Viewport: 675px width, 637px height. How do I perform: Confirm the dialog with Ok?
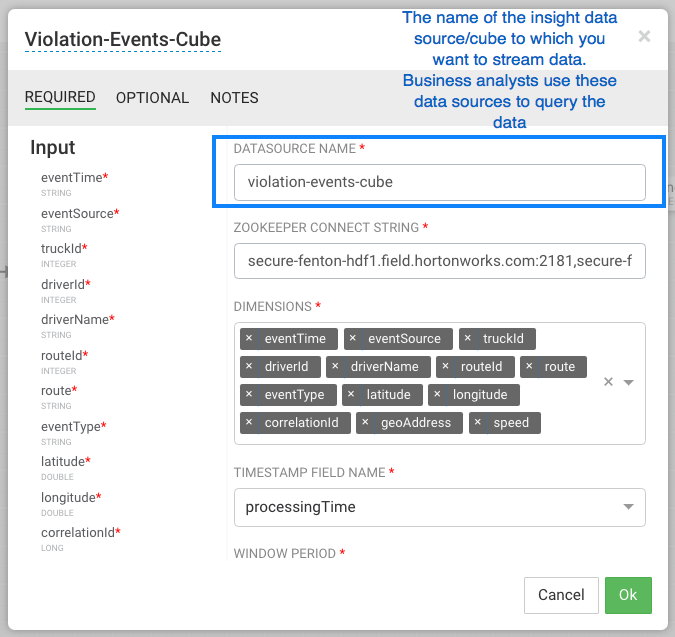coord(628,595)
